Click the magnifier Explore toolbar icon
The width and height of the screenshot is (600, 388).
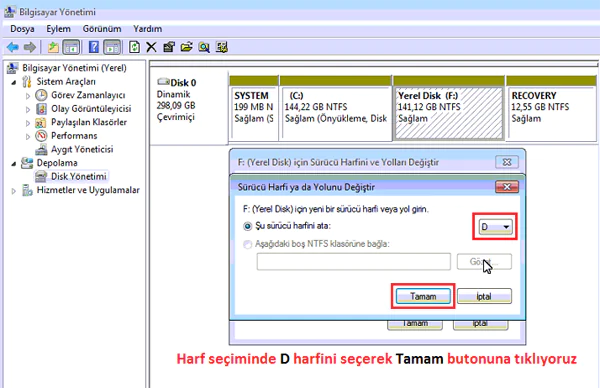(204, 47)
